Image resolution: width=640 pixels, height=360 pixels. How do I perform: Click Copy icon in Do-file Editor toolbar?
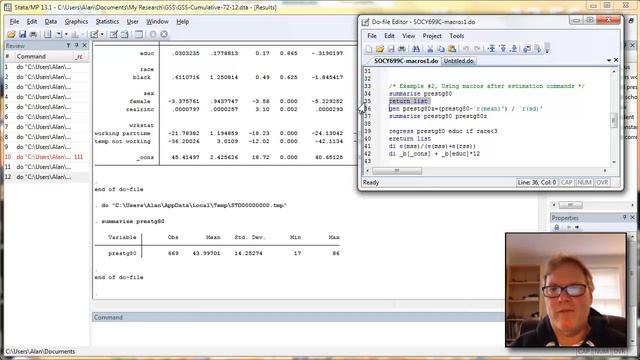[x=441, y=49]
